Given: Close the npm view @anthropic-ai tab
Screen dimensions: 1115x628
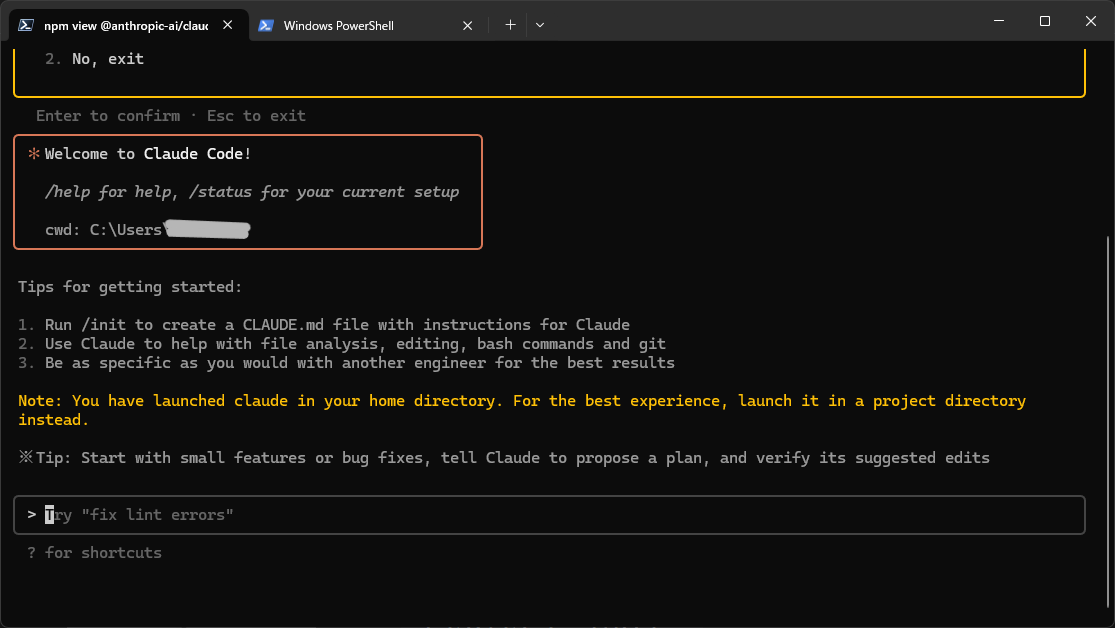Looking at the screenshot, I should (228, 25).
